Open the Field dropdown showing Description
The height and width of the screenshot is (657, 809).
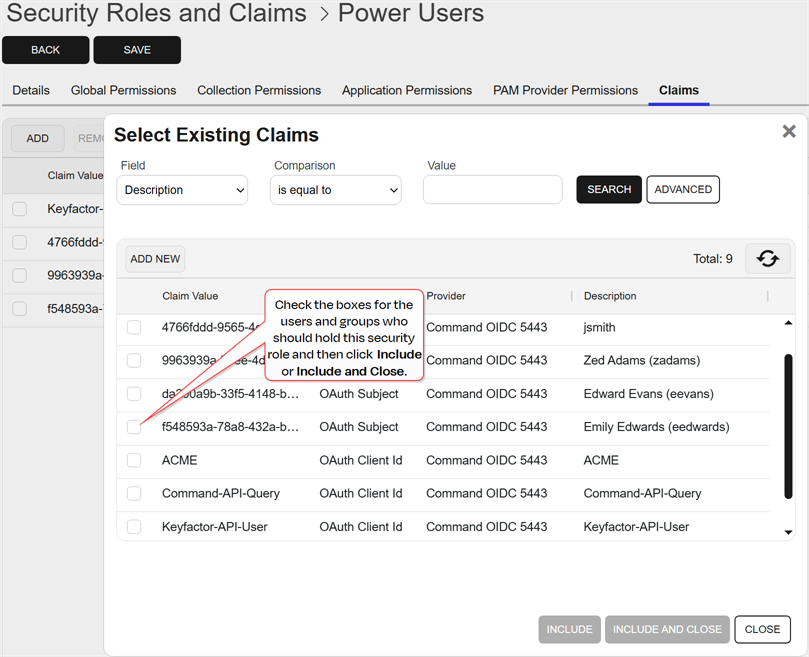(182, 190)
